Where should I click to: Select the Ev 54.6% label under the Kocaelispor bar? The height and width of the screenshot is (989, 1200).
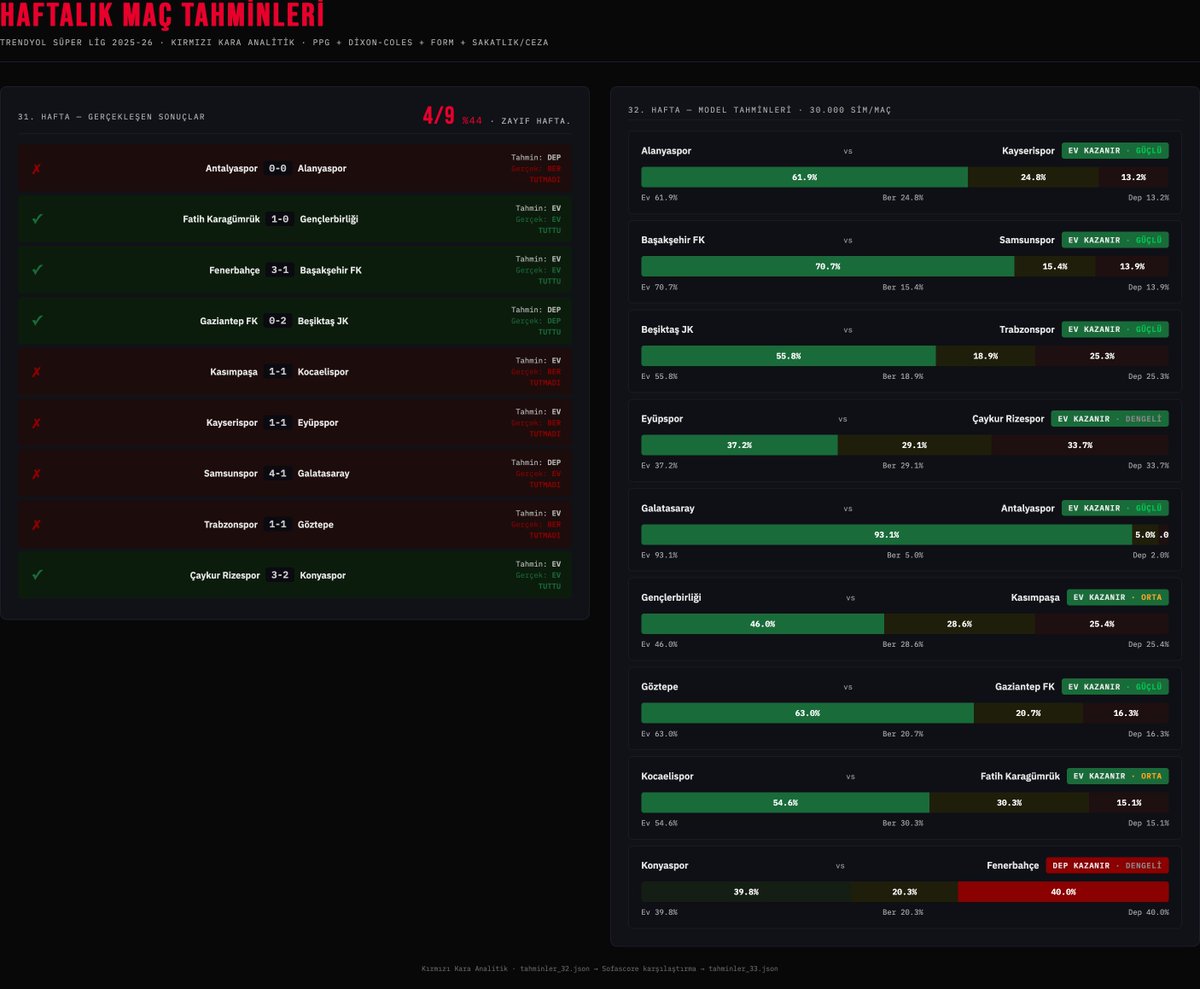click(x=659, y=823)
